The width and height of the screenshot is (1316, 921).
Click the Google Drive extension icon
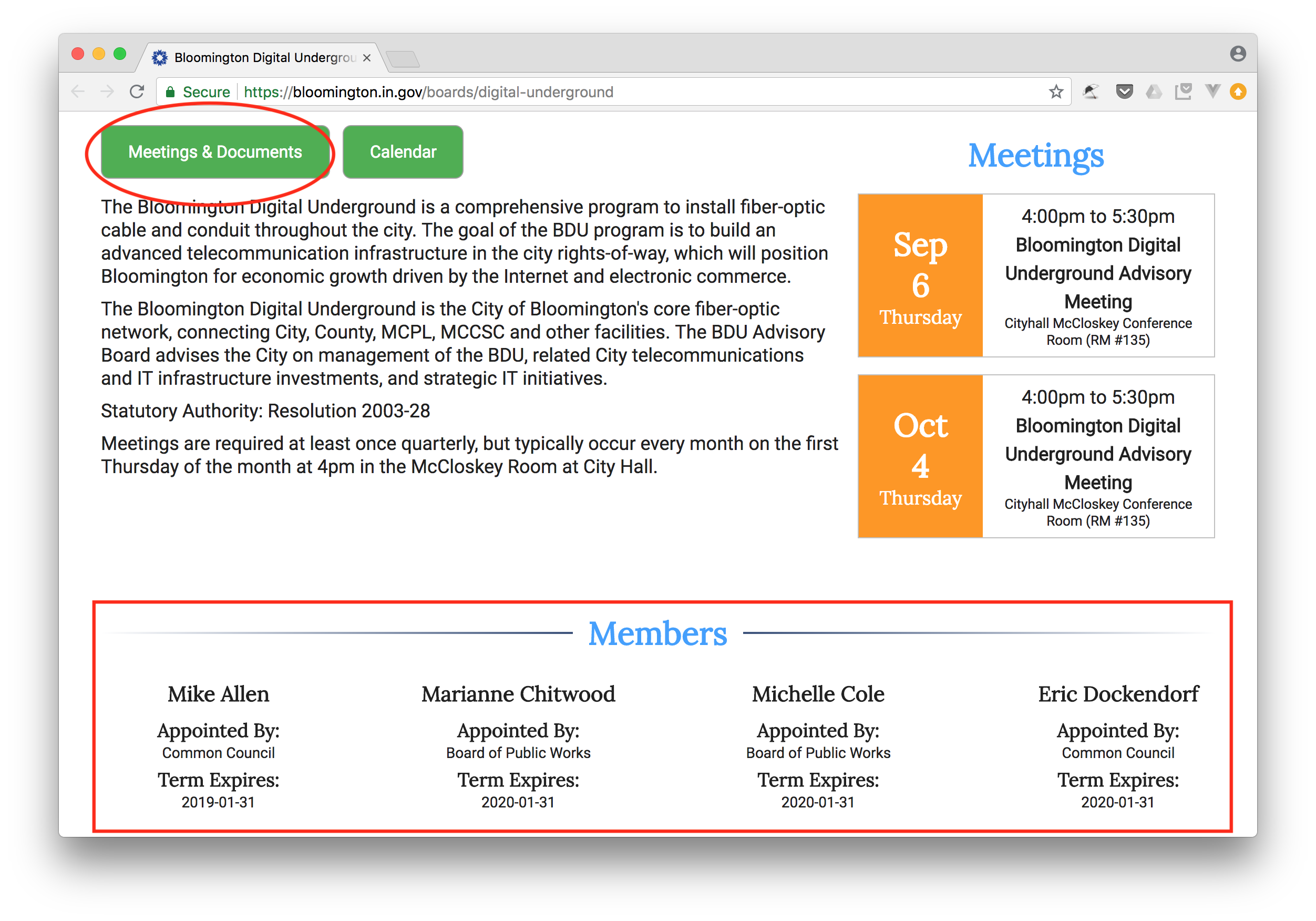[x=1154, y=92]
